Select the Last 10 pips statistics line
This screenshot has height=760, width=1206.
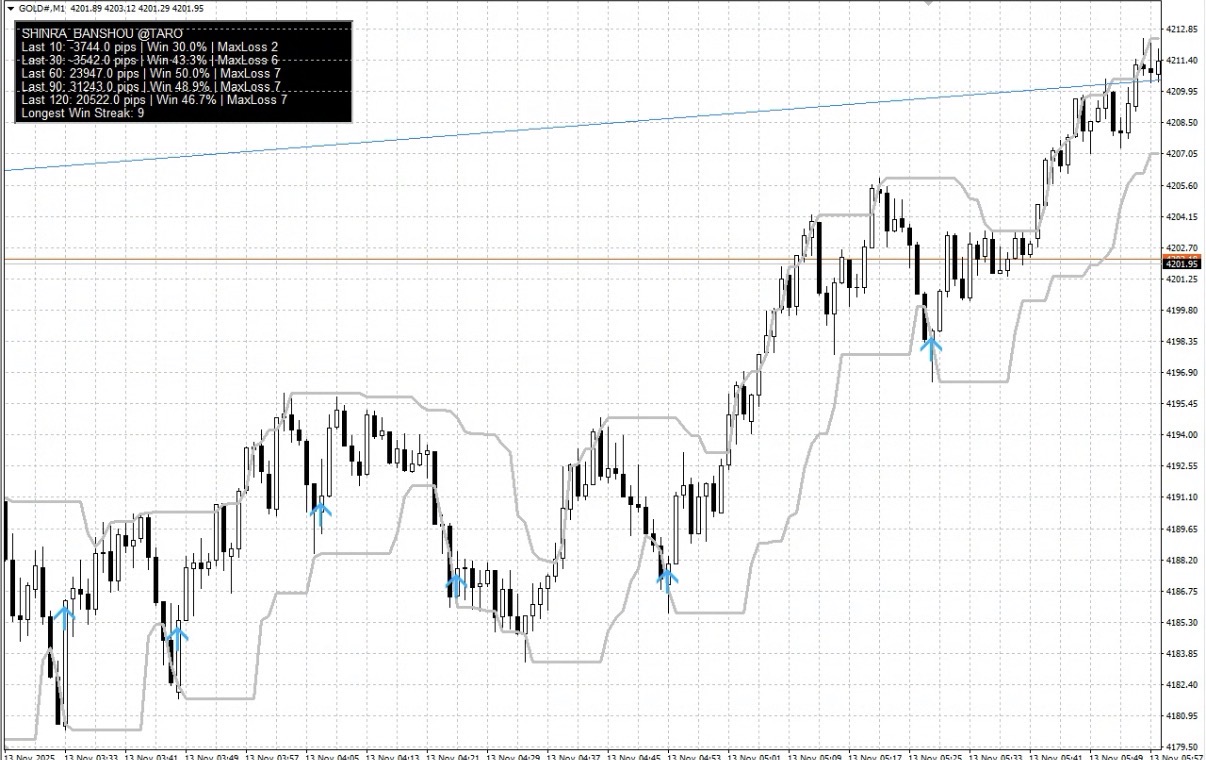coord(150,47)
